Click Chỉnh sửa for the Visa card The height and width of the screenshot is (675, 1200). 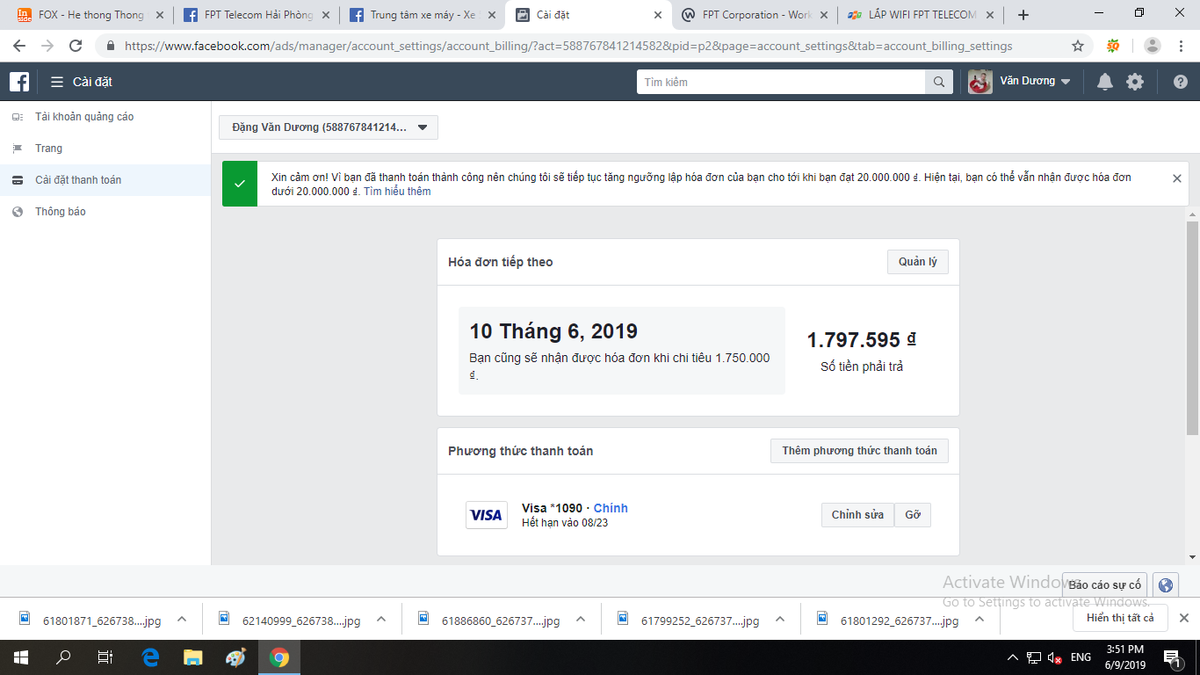pos(857,515)
